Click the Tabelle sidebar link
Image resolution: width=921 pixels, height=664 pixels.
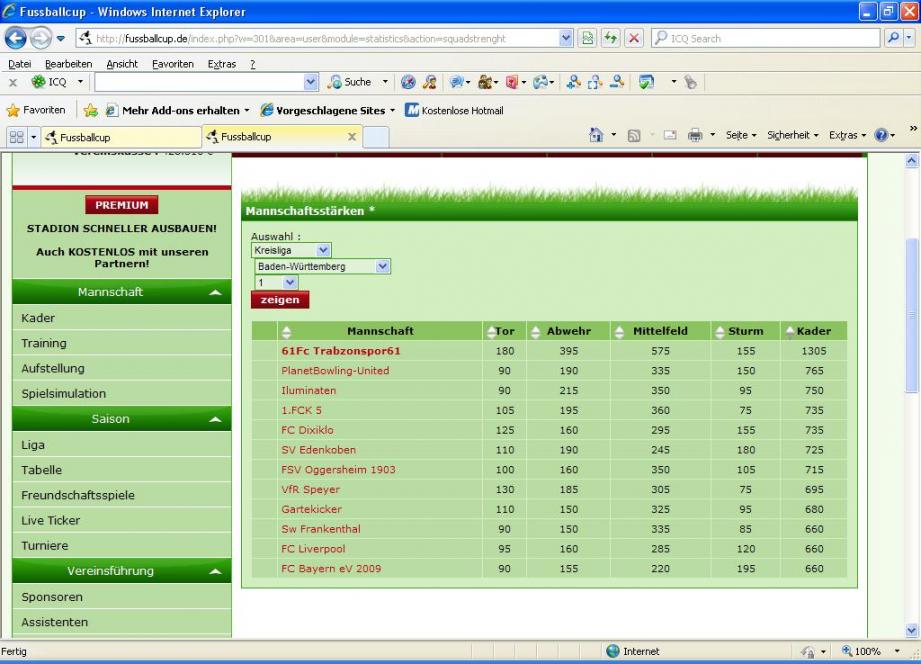point(42,470)
